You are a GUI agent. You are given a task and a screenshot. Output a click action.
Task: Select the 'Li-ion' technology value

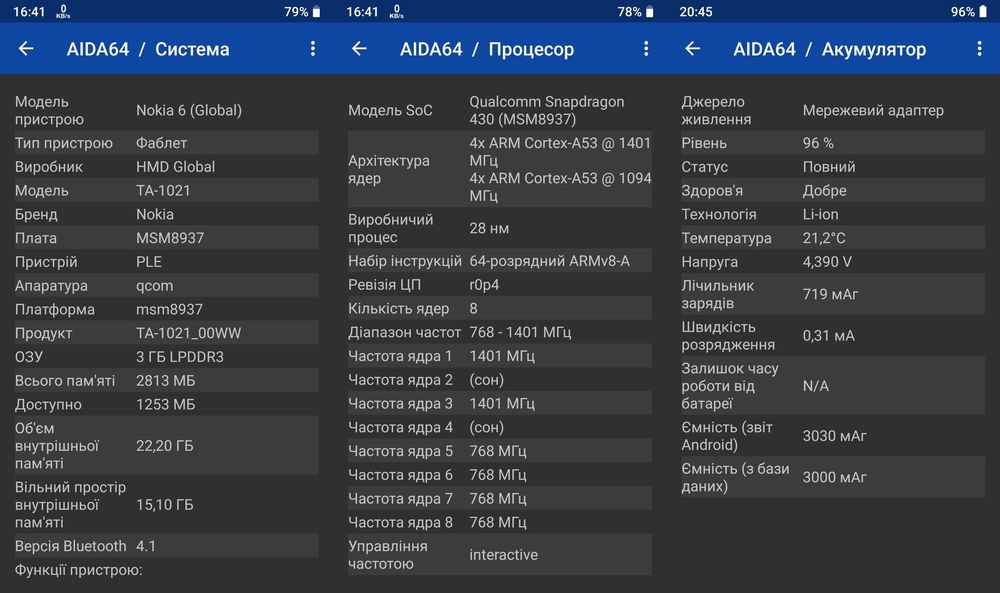click(x=821, y=214)
